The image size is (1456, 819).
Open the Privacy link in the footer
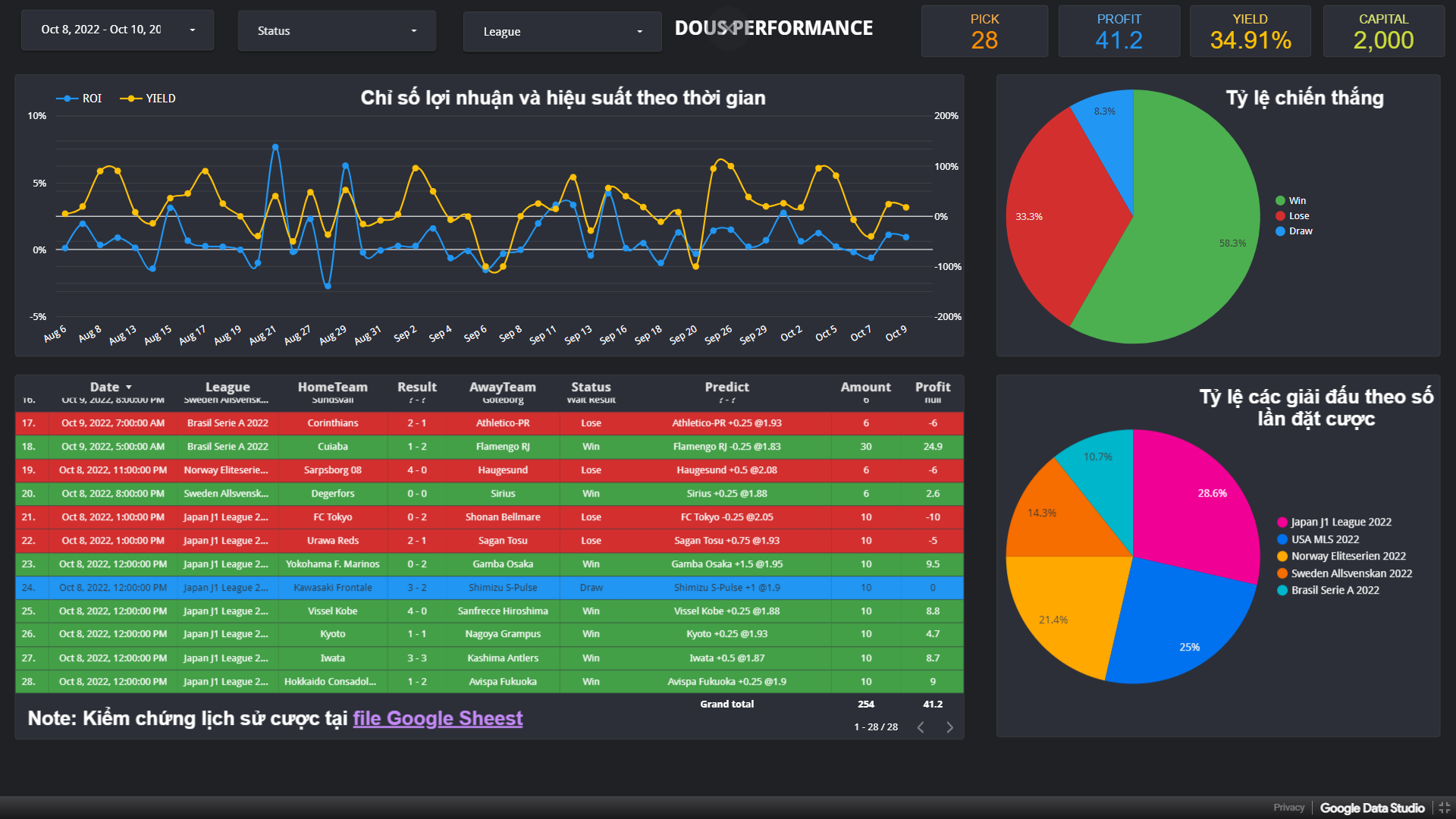pos(1288,808)
